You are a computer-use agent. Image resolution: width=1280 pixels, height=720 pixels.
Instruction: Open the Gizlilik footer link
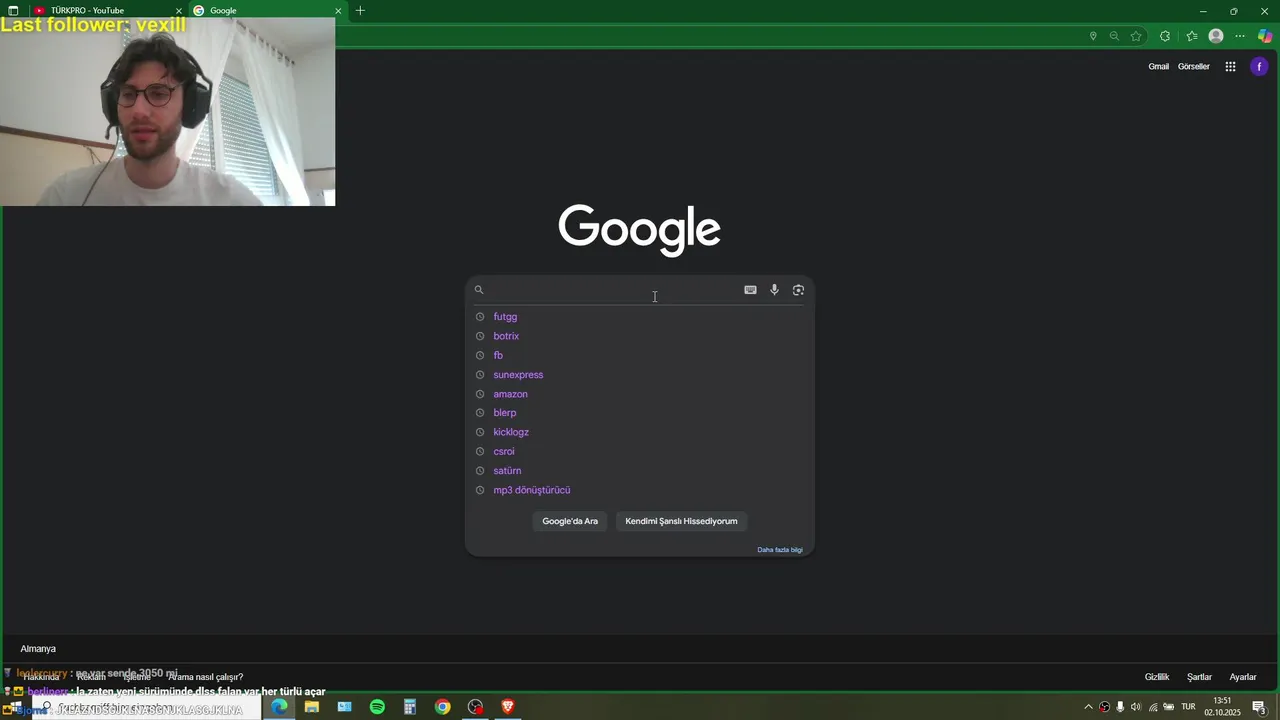[1157, 677]
